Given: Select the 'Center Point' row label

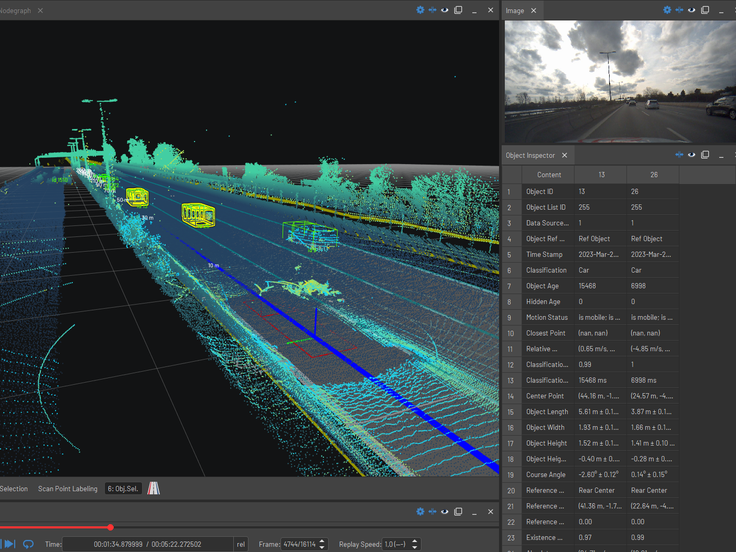Looking at the screenshot, I should (x=544, y=396).
